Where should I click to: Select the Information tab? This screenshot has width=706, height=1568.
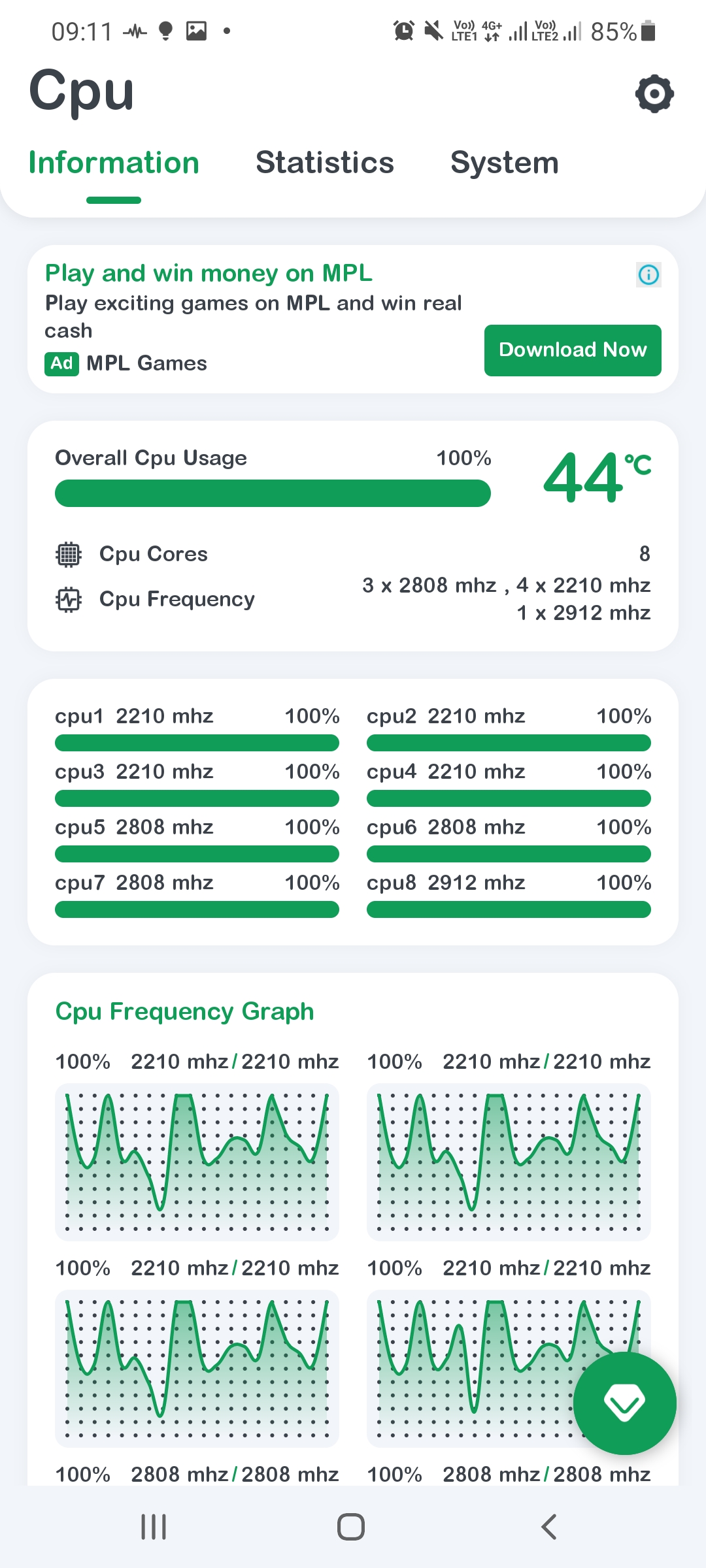(x=114, y=163)
